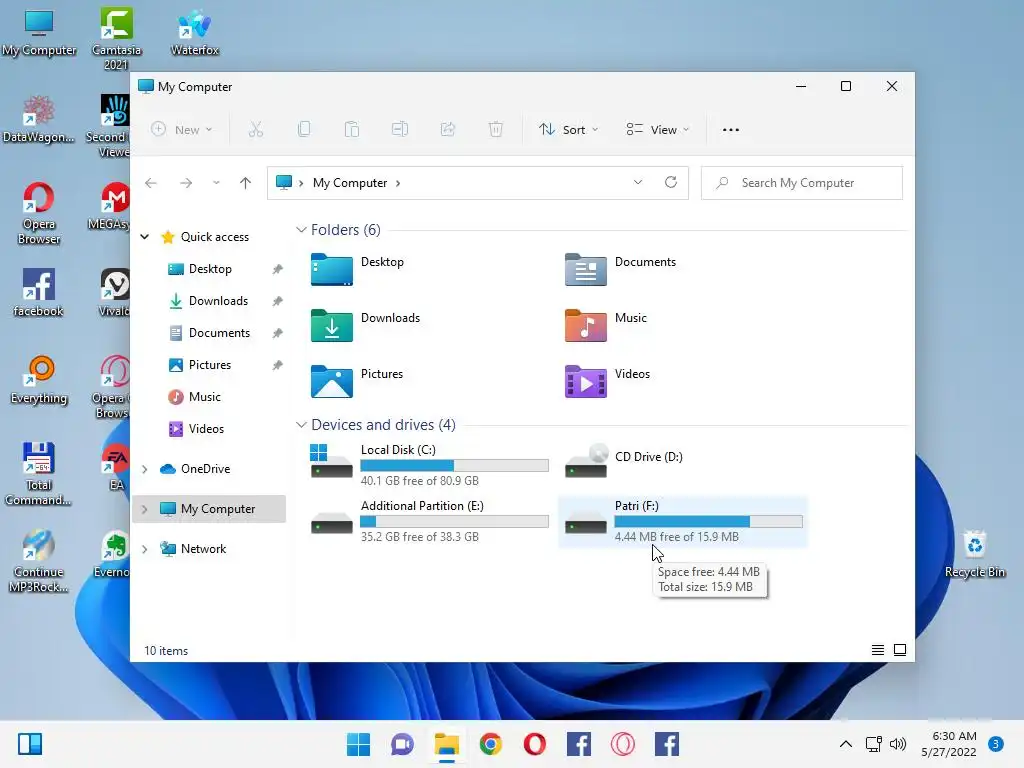Select the Pictures folder in Folders
Screen dimensions: 1024x768
357,381
